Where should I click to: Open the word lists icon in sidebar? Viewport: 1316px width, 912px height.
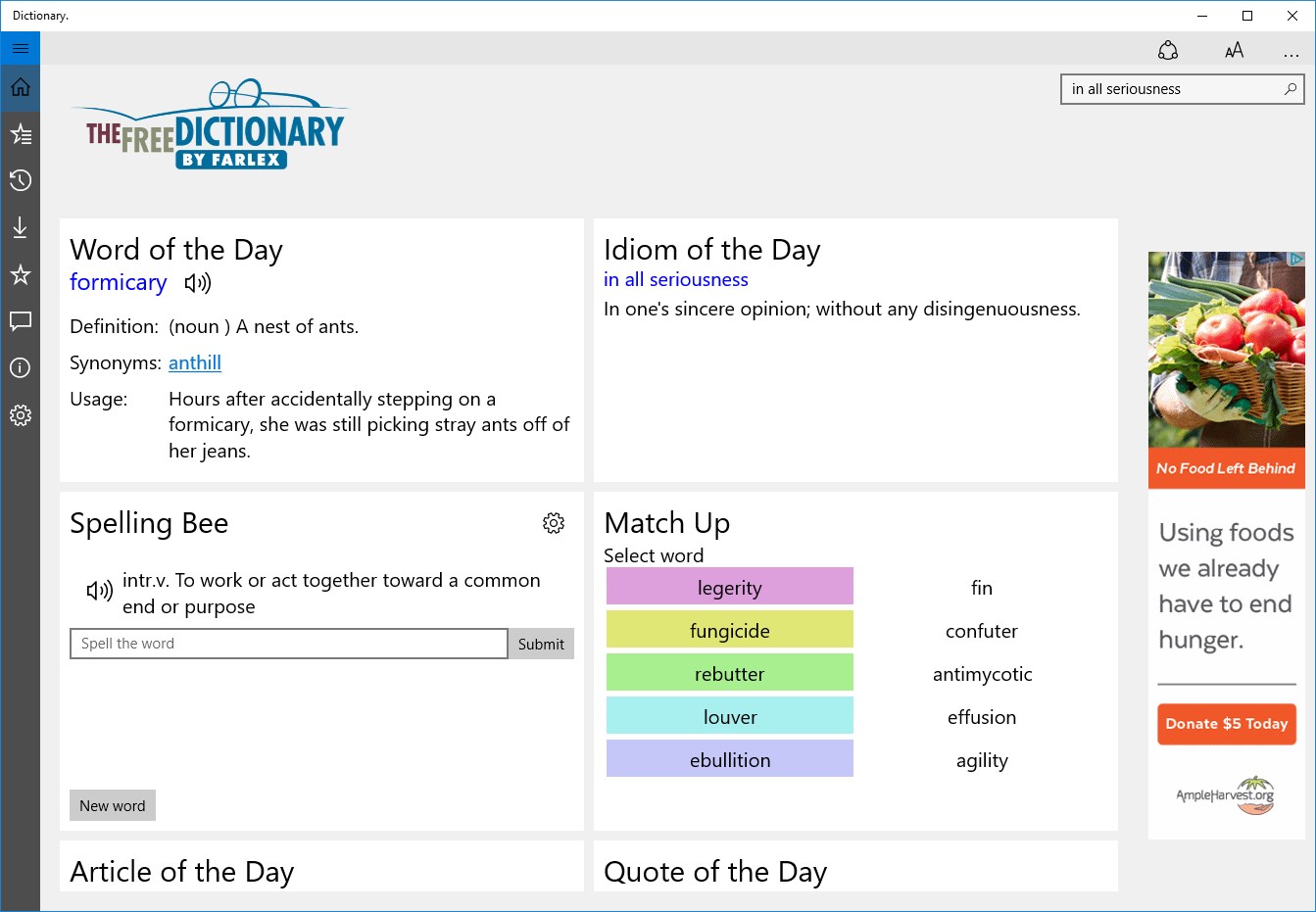[20, 133]
